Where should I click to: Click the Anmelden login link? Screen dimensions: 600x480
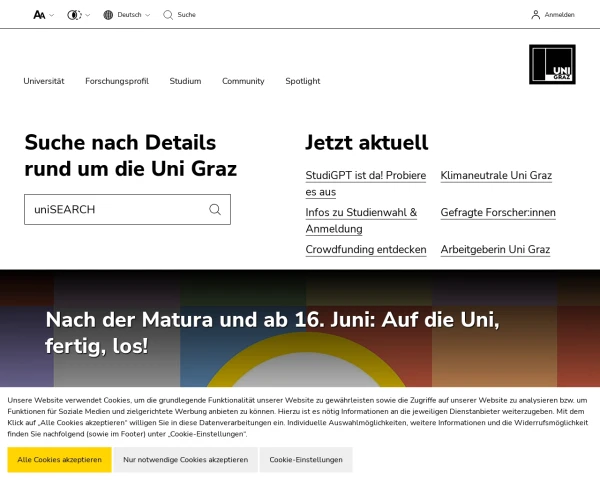pos(559,15)
